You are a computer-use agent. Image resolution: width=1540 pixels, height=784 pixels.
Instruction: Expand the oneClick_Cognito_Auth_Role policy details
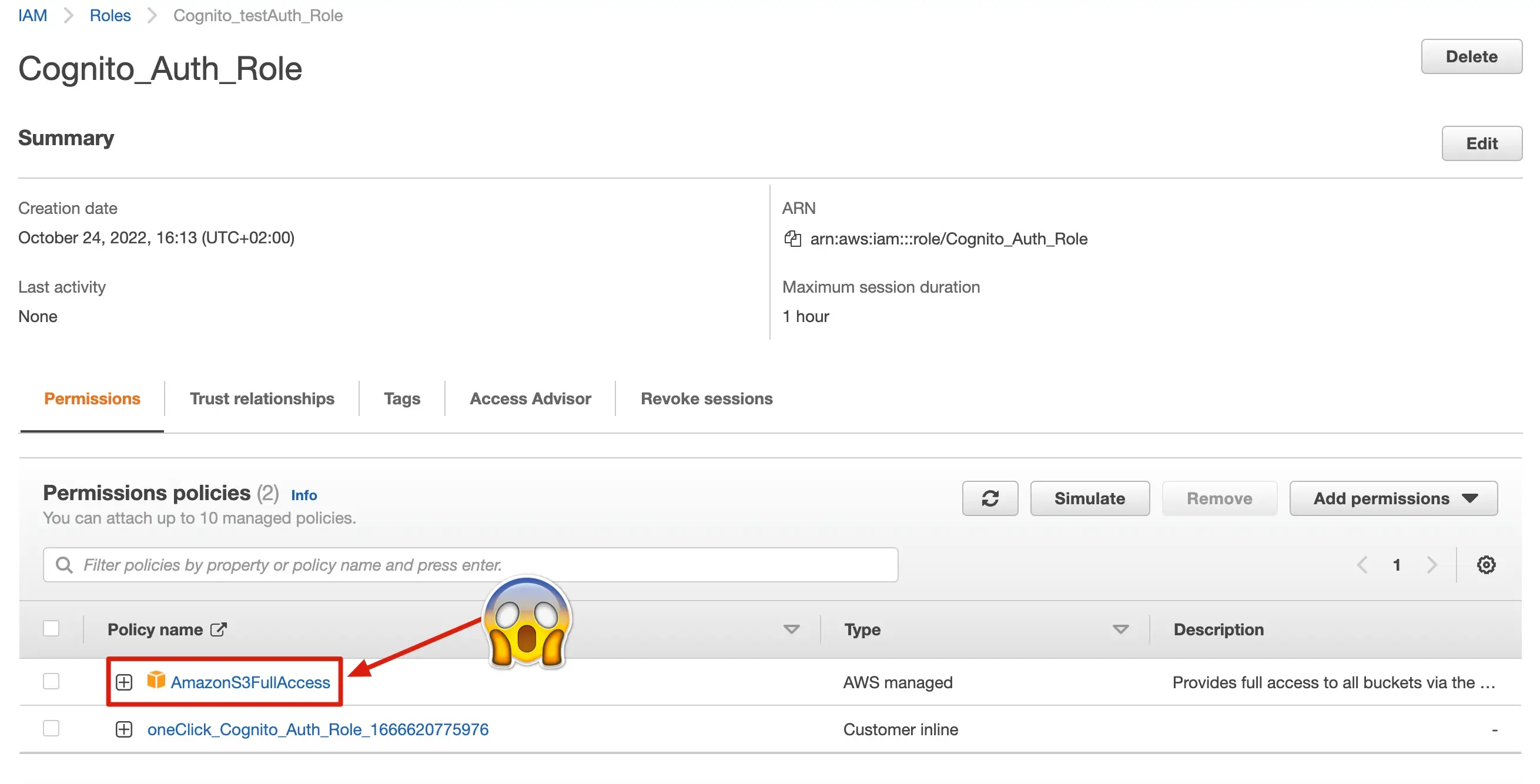coord(124,729)
